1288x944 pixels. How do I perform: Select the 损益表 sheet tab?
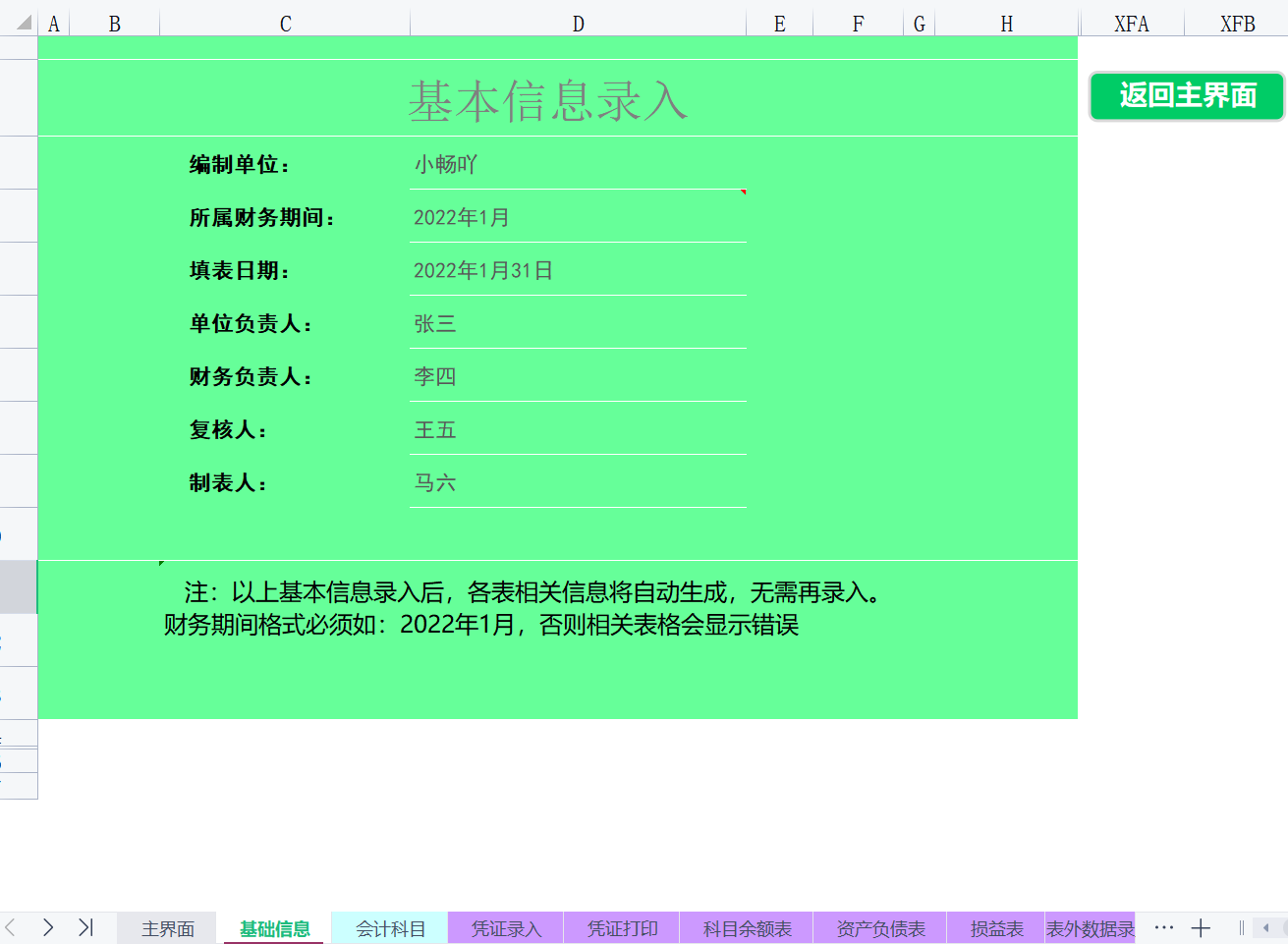pos(996,926)
